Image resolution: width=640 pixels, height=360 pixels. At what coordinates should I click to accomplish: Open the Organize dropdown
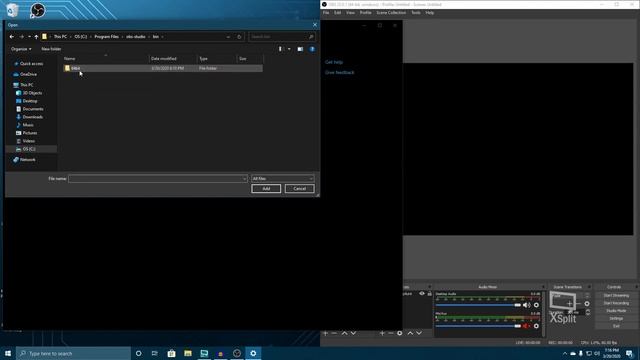(21, 49)
